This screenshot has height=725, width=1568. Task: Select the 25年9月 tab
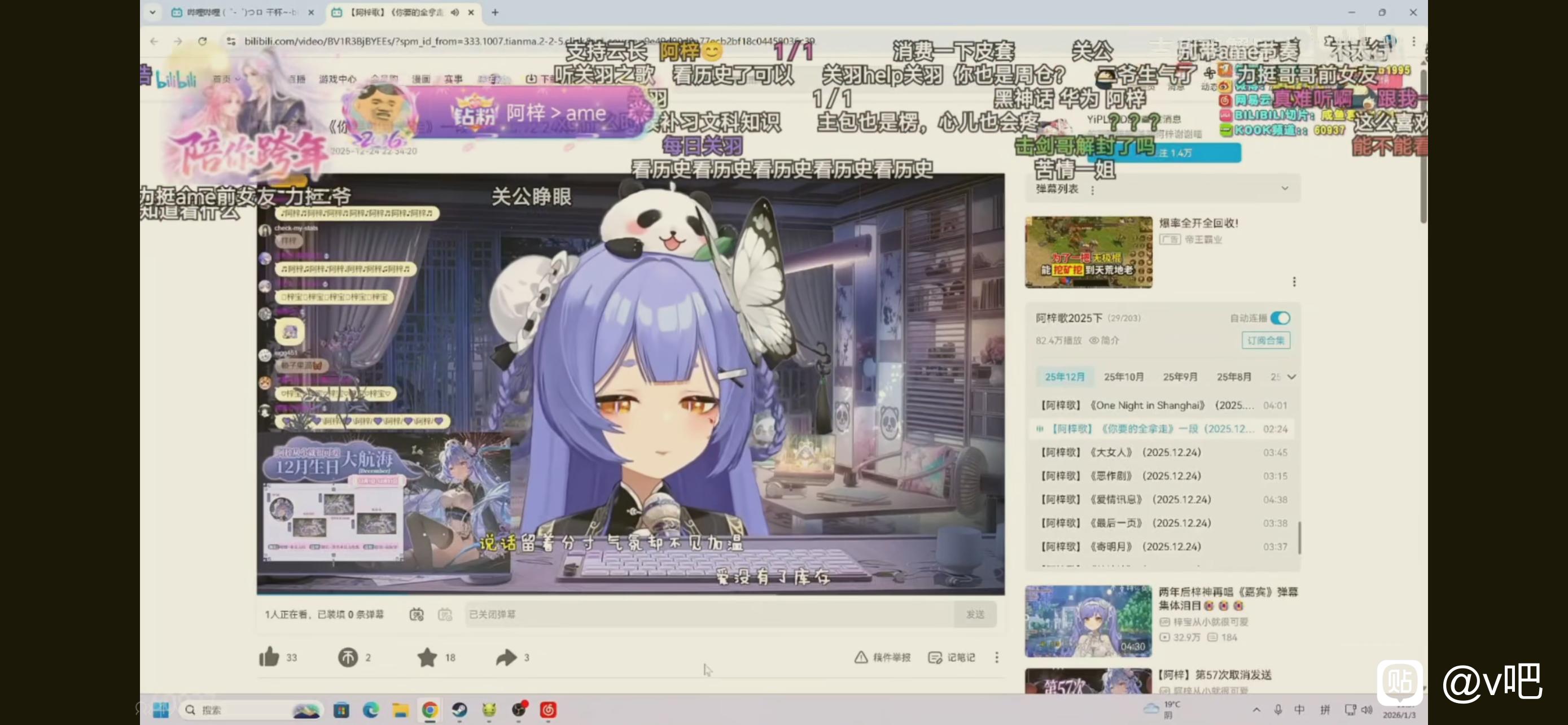click(1180, 377)
